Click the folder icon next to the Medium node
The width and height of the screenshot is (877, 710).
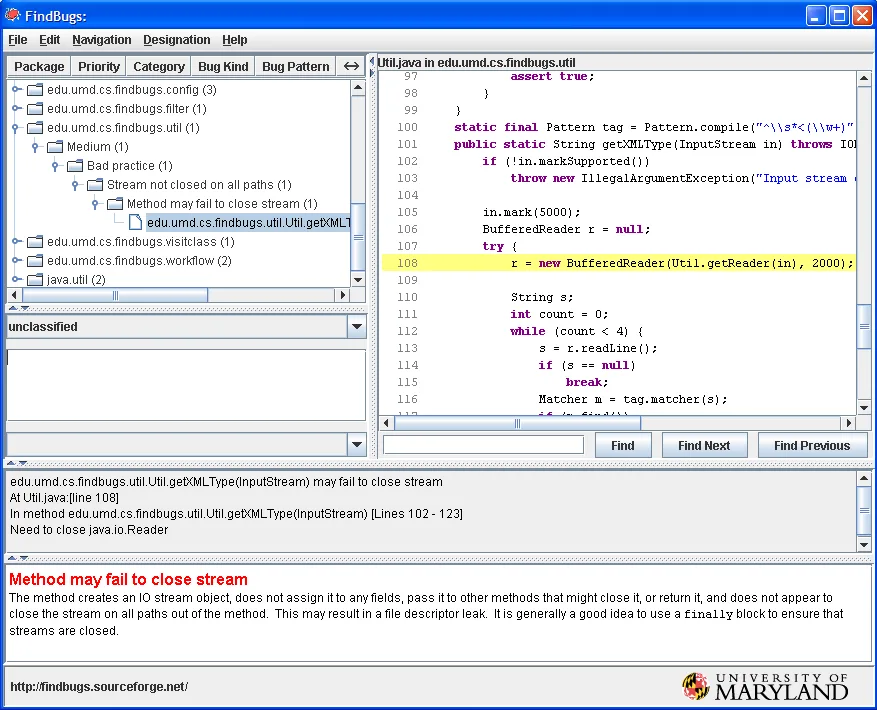click(x=55, y=147)
